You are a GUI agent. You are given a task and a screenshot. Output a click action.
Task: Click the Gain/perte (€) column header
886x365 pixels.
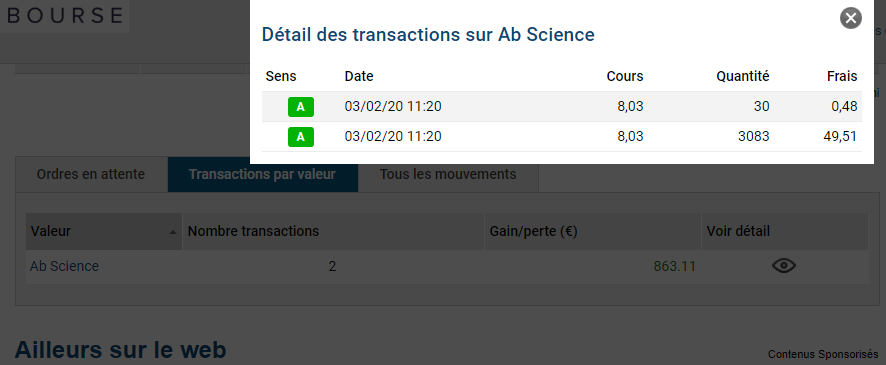(x=533, y=231)
